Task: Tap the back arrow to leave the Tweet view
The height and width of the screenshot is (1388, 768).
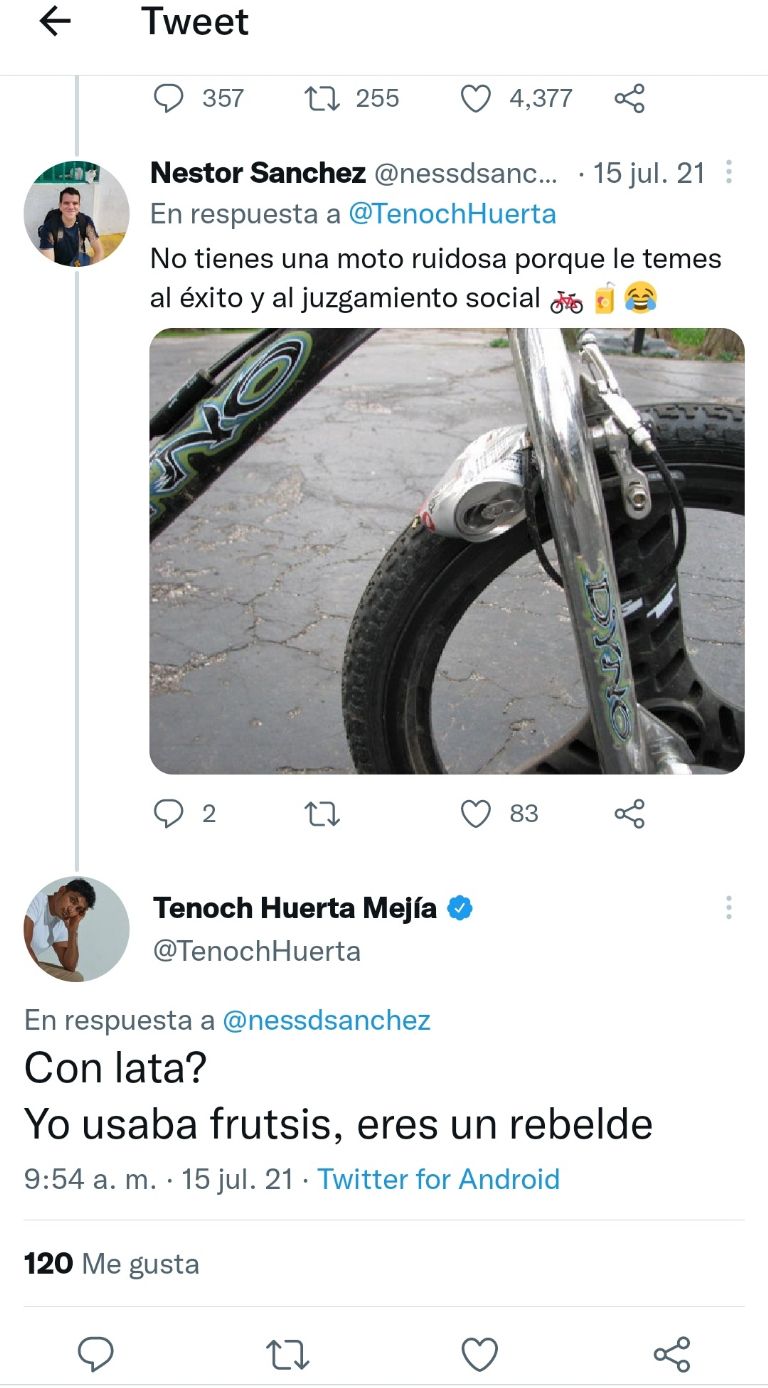Action: (x=55, y=22)
